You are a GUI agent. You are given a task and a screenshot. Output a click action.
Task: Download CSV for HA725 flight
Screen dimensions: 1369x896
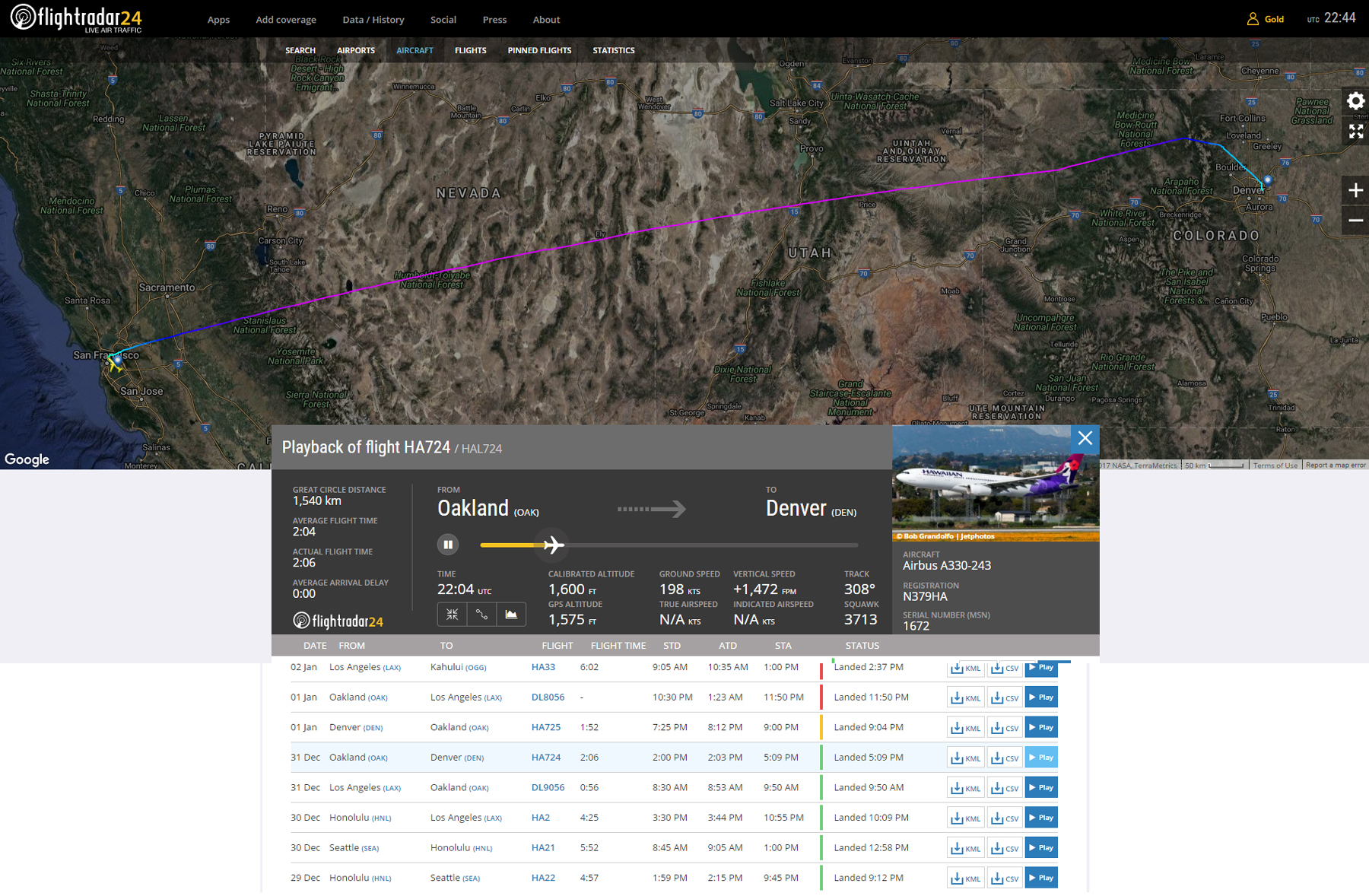pyautogui.click(x=1005, y=728)
